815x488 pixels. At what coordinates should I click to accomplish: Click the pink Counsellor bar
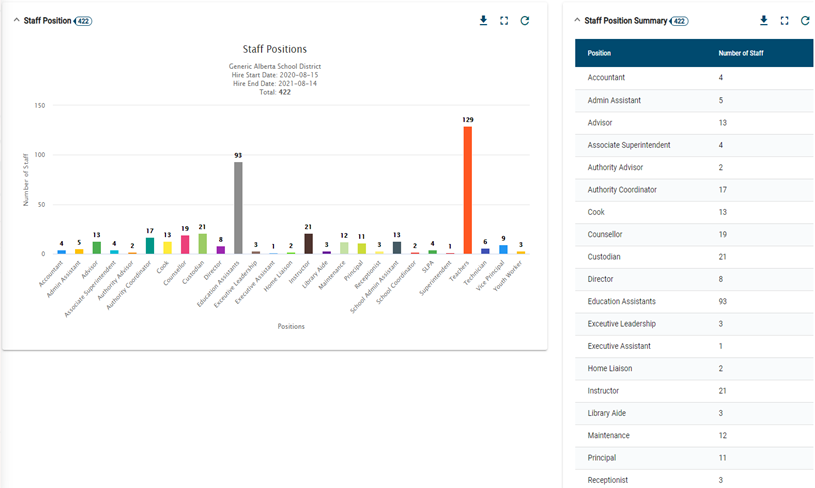click(185, 245)
